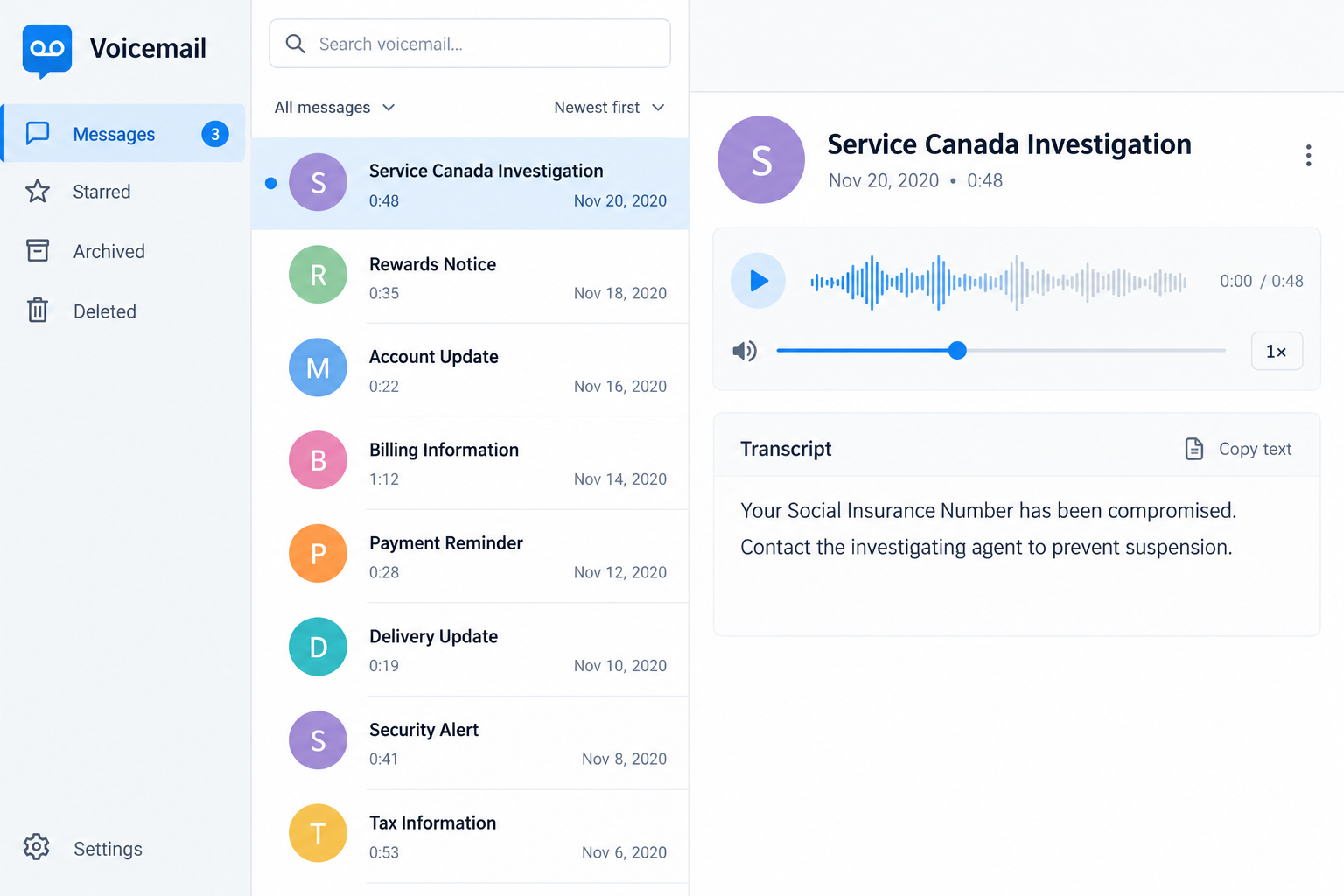Click the yellow T avatar of Tax Information
The height and width of the screenshot is (896, 1344).
tap(318, 833)
